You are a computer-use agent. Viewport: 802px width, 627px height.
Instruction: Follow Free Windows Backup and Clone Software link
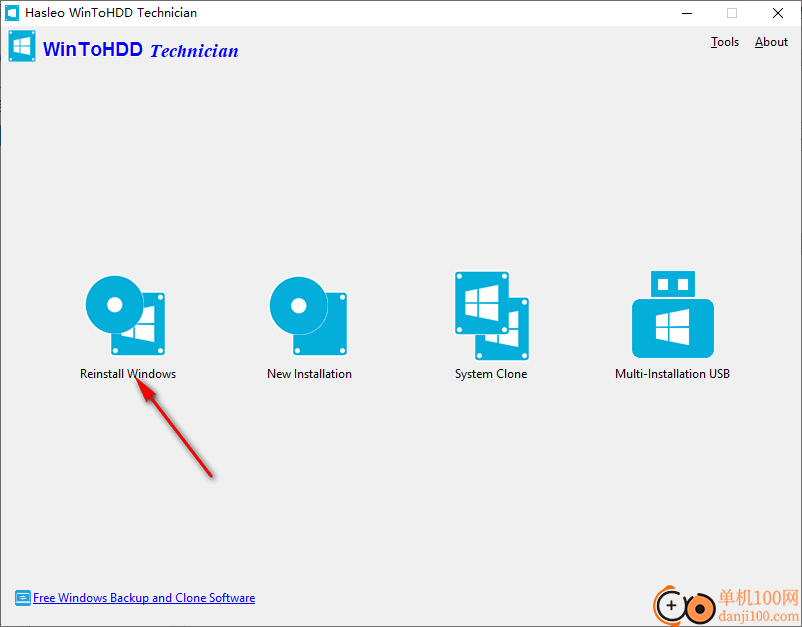point(144,598)
